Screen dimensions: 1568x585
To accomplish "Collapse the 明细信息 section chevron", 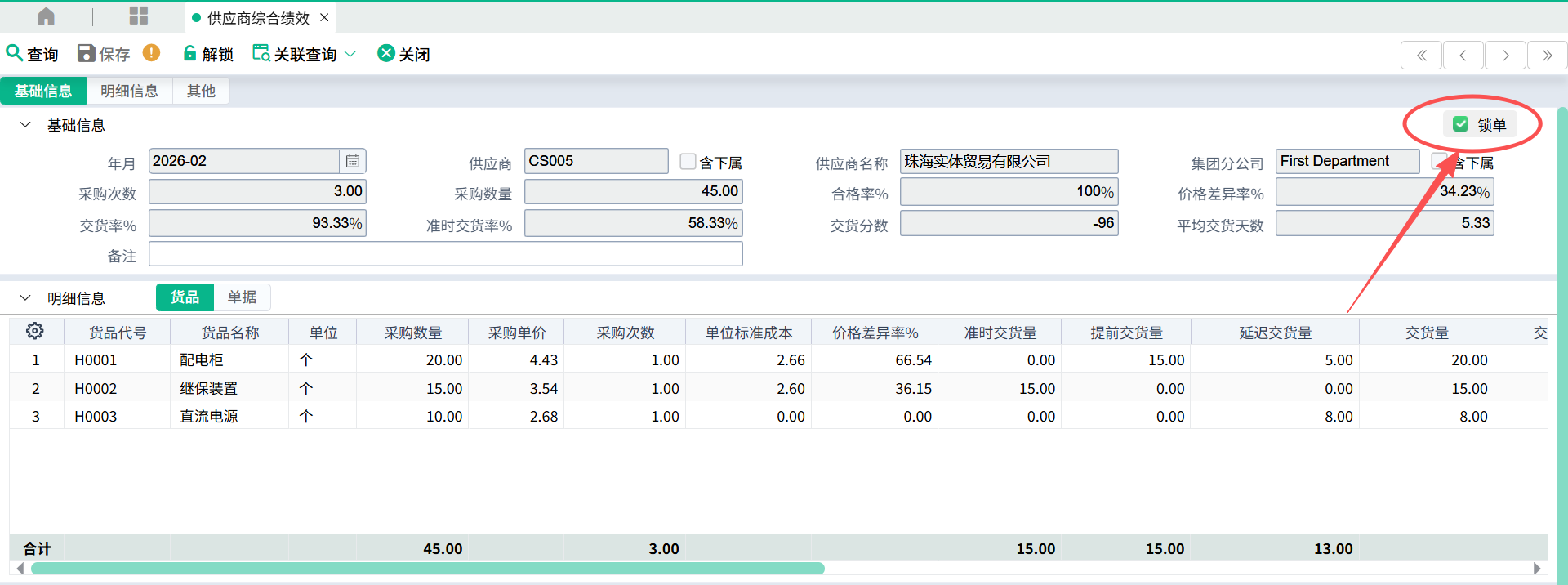I will (x=25, y=298).
